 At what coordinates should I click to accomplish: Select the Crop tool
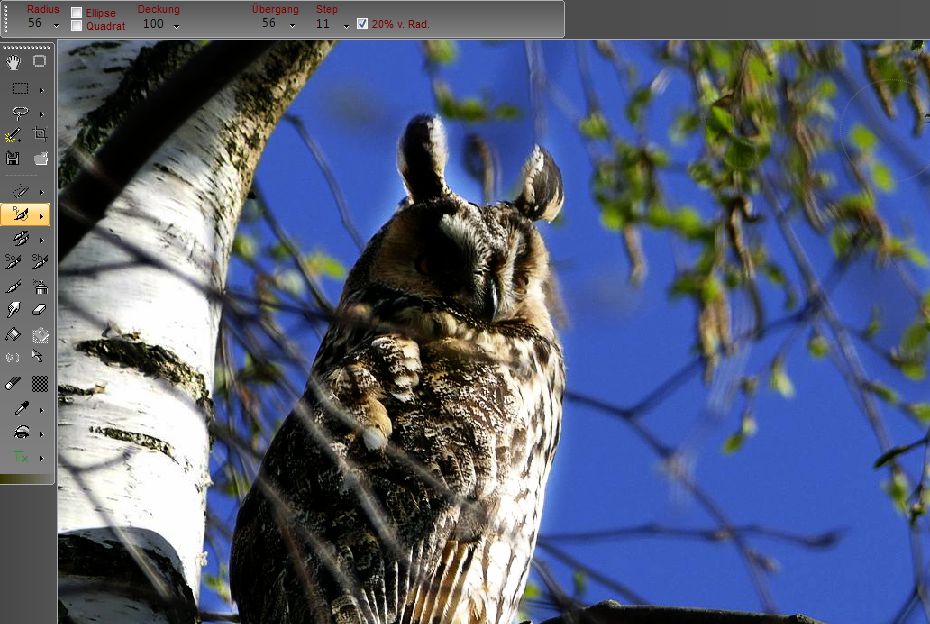point(40,134)
